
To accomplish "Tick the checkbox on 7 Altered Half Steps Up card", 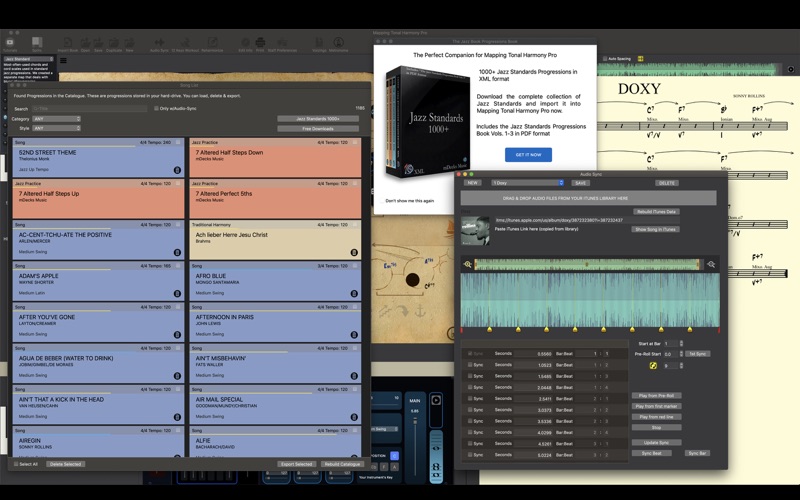I will coord(178,183).
